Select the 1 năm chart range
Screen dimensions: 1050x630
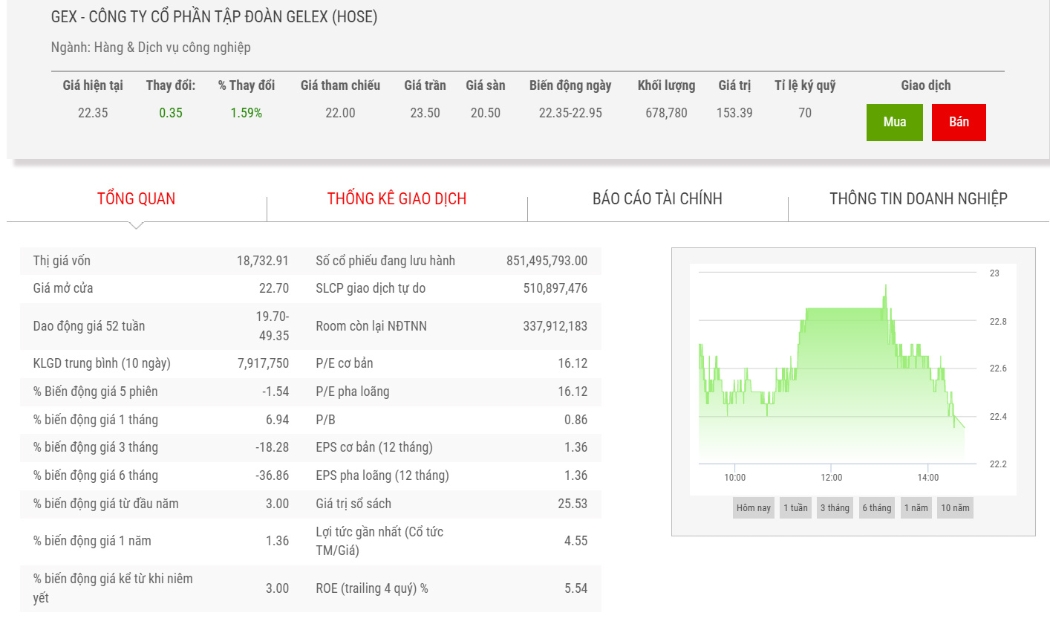pos(916,507)
